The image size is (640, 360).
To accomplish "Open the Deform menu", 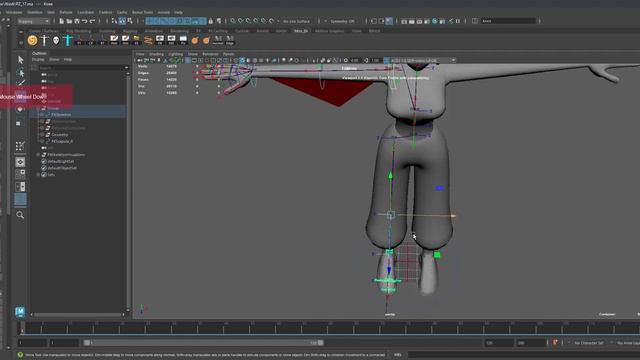I will point(66,12).
